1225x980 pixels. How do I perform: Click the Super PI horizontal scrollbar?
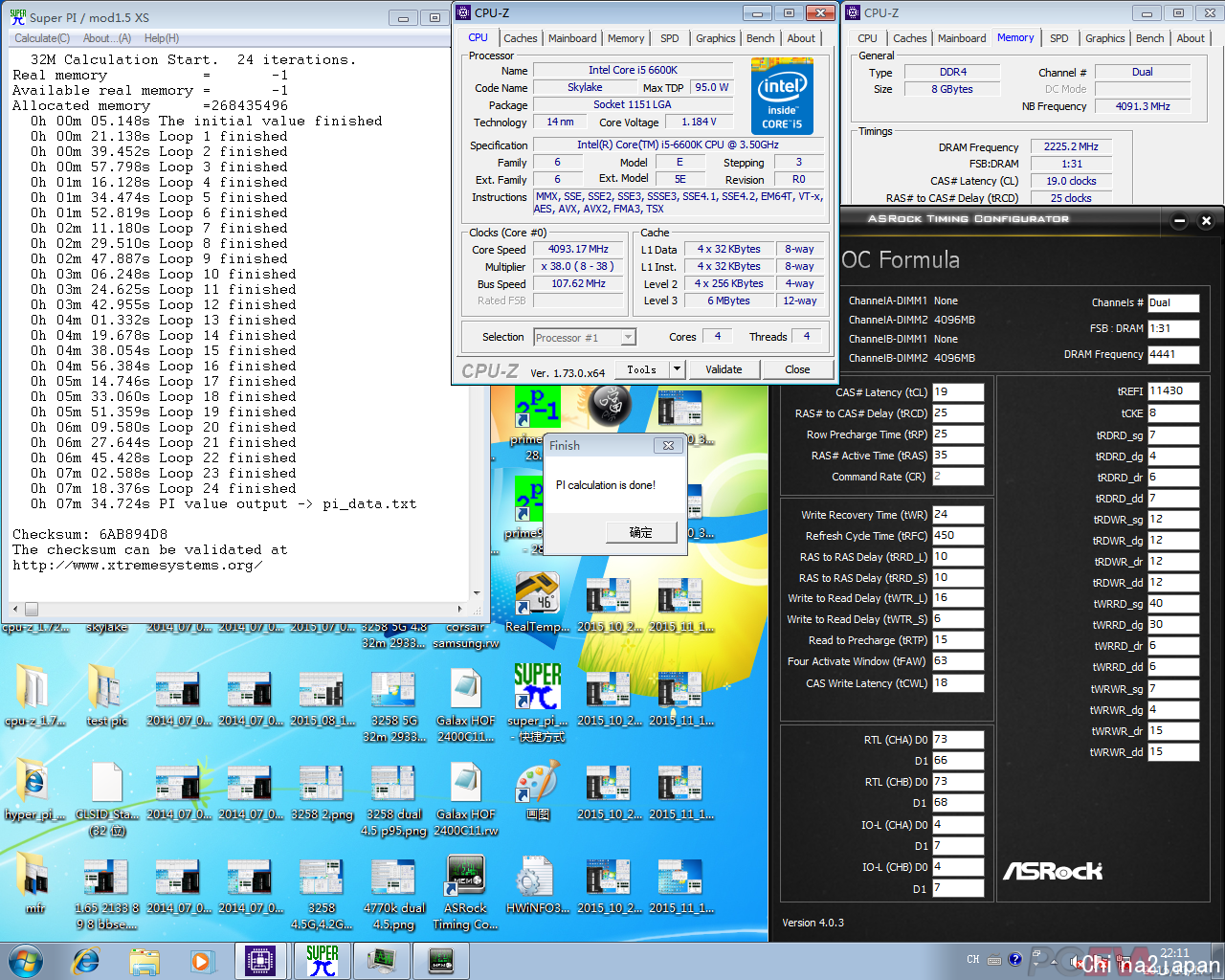click(x=235, y=609)
